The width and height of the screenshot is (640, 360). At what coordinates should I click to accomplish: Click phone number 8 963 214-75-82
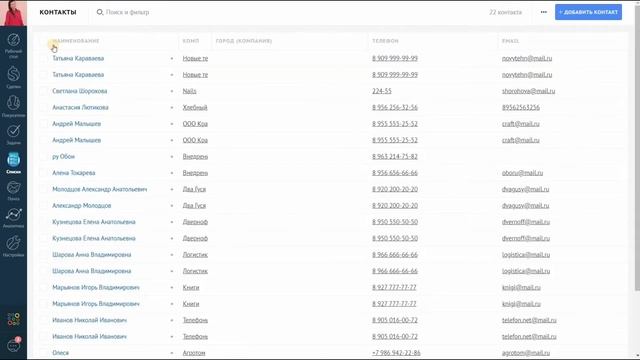[x=395, y=156]
